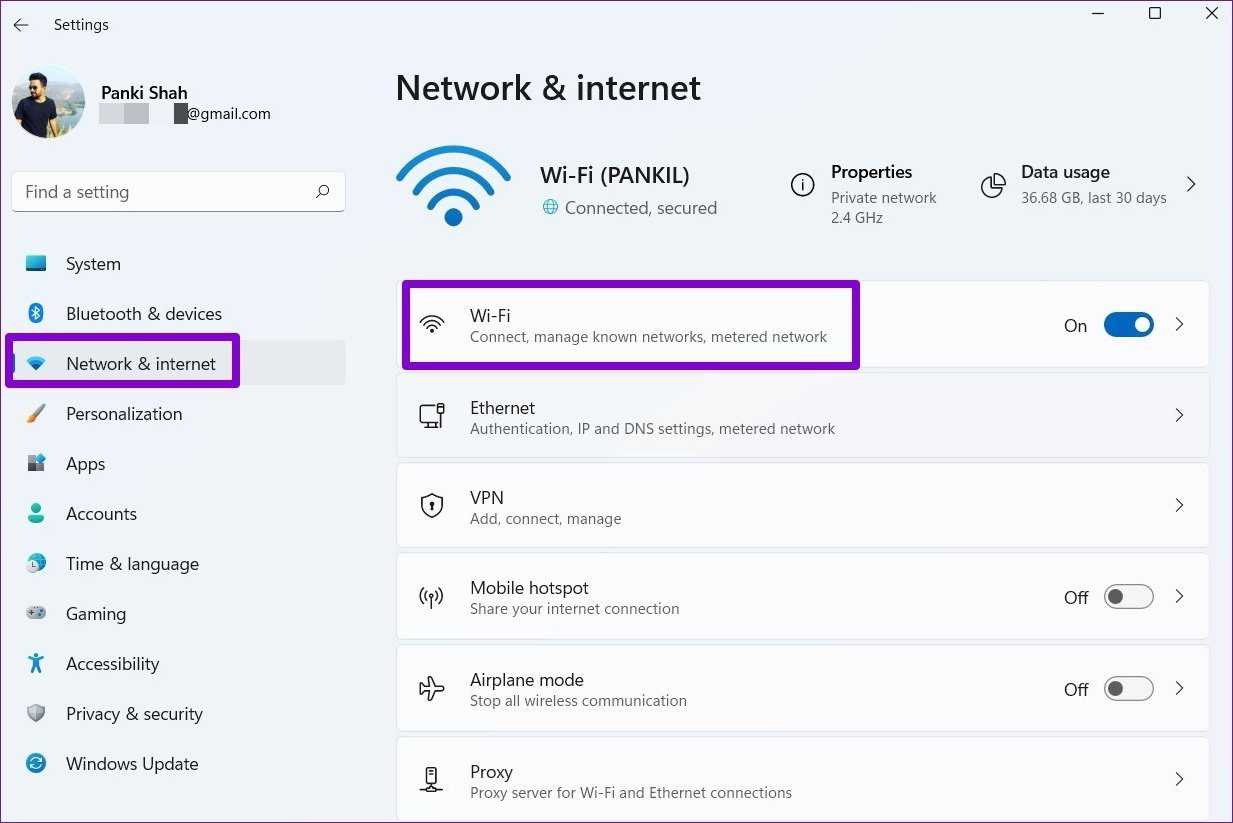Expand Ethernet settings with its chevron

pyautogui.click(x=1179, y=415)
